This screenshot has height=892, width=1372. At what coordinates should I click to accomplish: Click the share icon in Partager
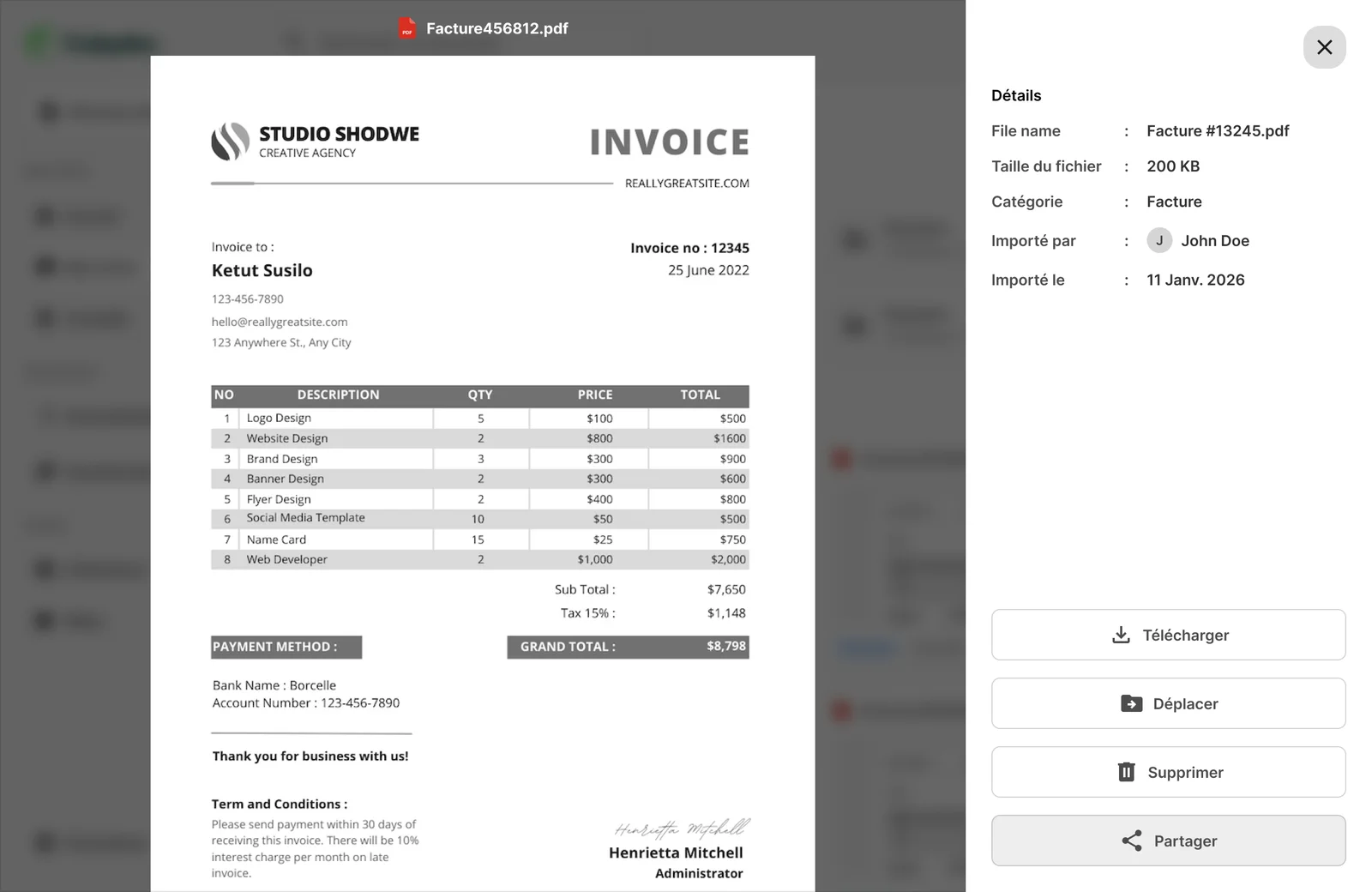1132,841
